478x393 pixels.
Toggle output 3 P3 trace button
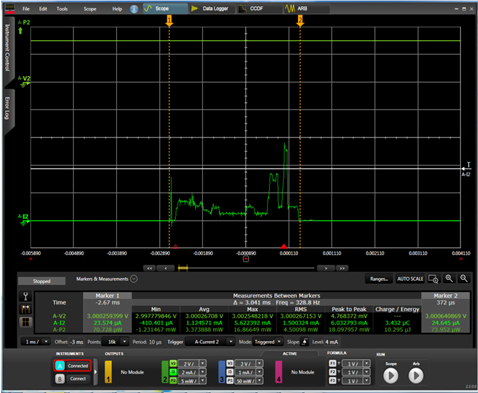230,380
